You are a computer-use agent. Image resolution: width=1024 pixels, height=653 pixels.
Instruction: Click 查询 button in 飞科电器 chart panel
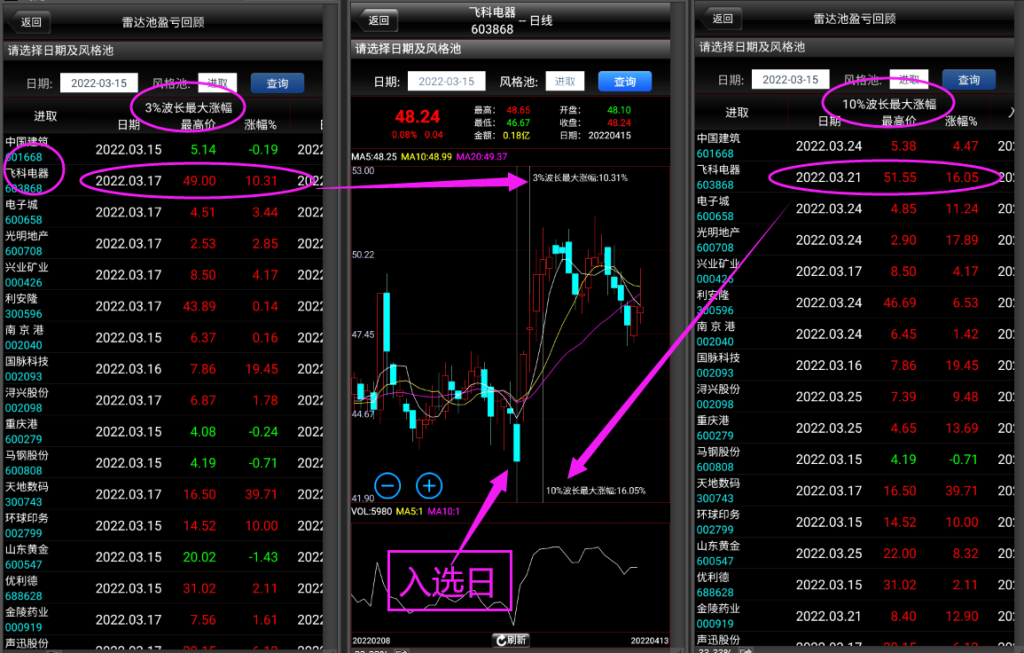click(x=624, y=82)
